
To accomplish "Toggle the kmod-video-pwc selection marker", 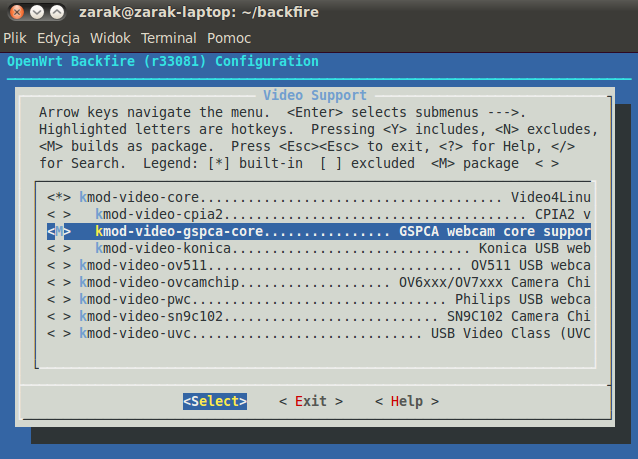I will pyautogui.click(x=59, y=299).
